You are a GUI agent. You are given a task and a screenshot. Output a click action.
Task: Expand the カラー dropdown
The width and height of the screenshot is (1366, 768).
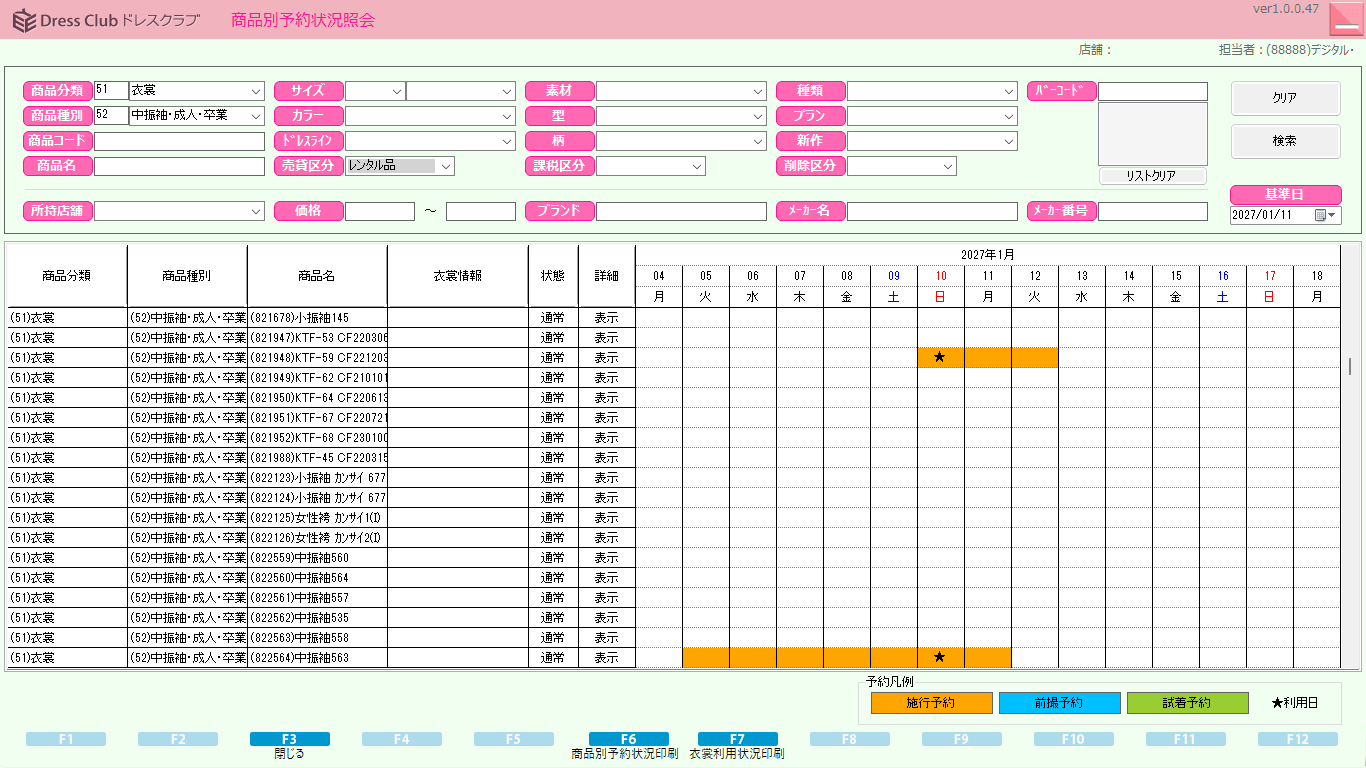coord(508,116)
